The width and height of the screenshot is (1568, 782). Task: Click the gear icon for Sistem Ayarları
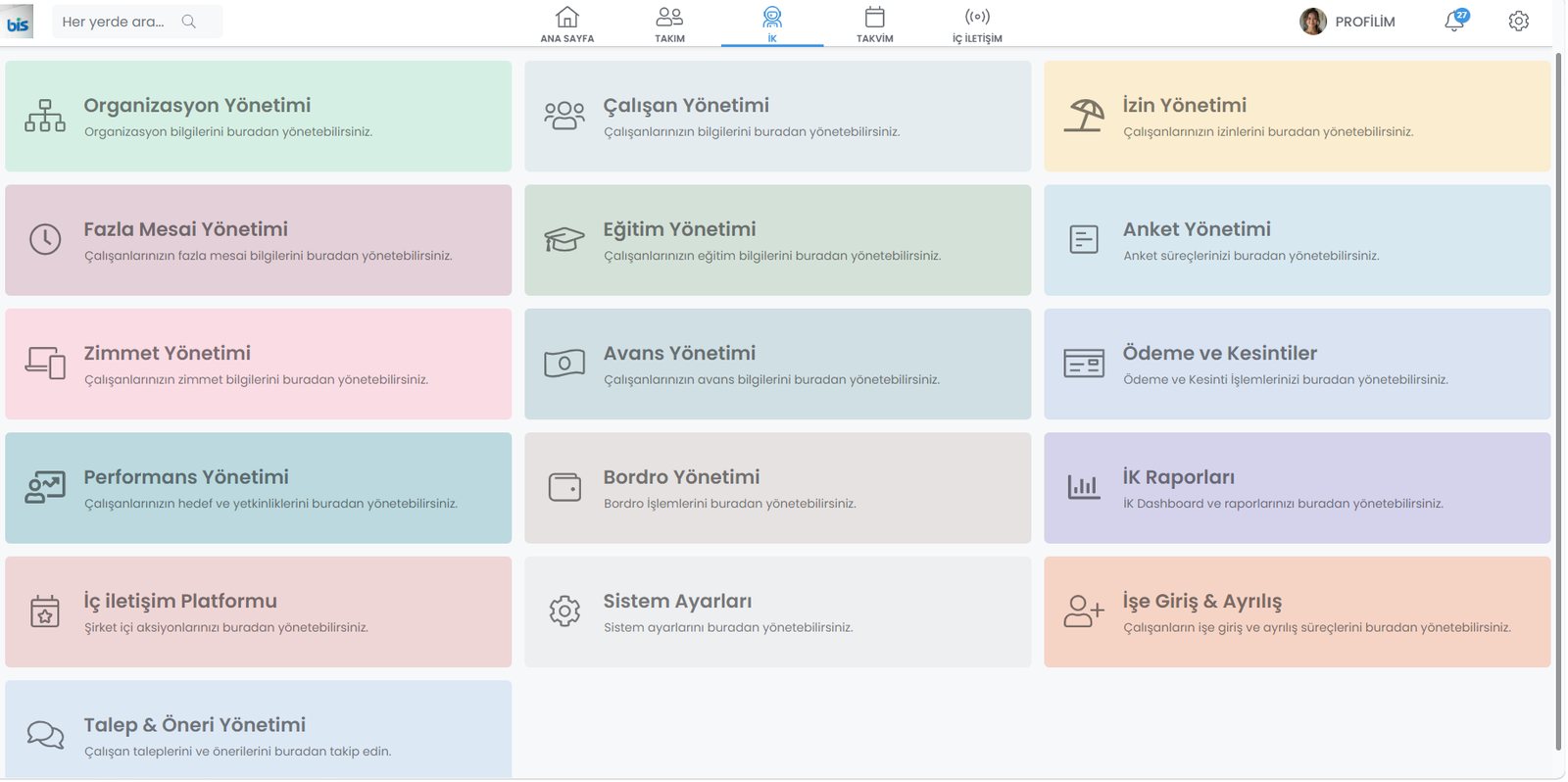[564, 611]
